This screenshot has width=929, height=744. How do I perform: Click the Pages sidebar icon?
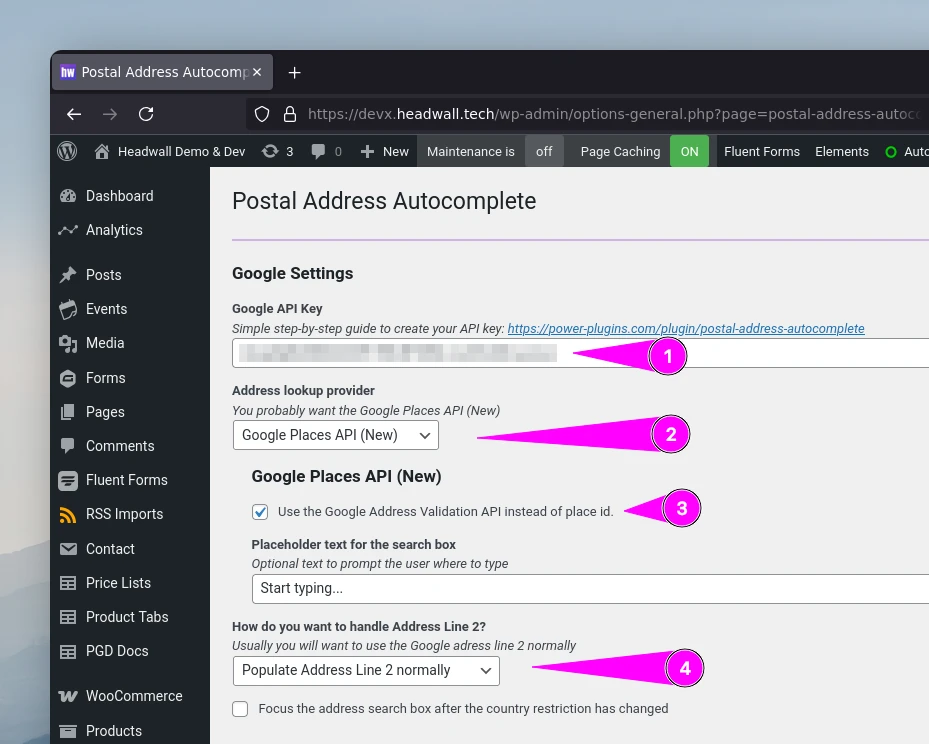pyautogui.click(x=68, y=412)
